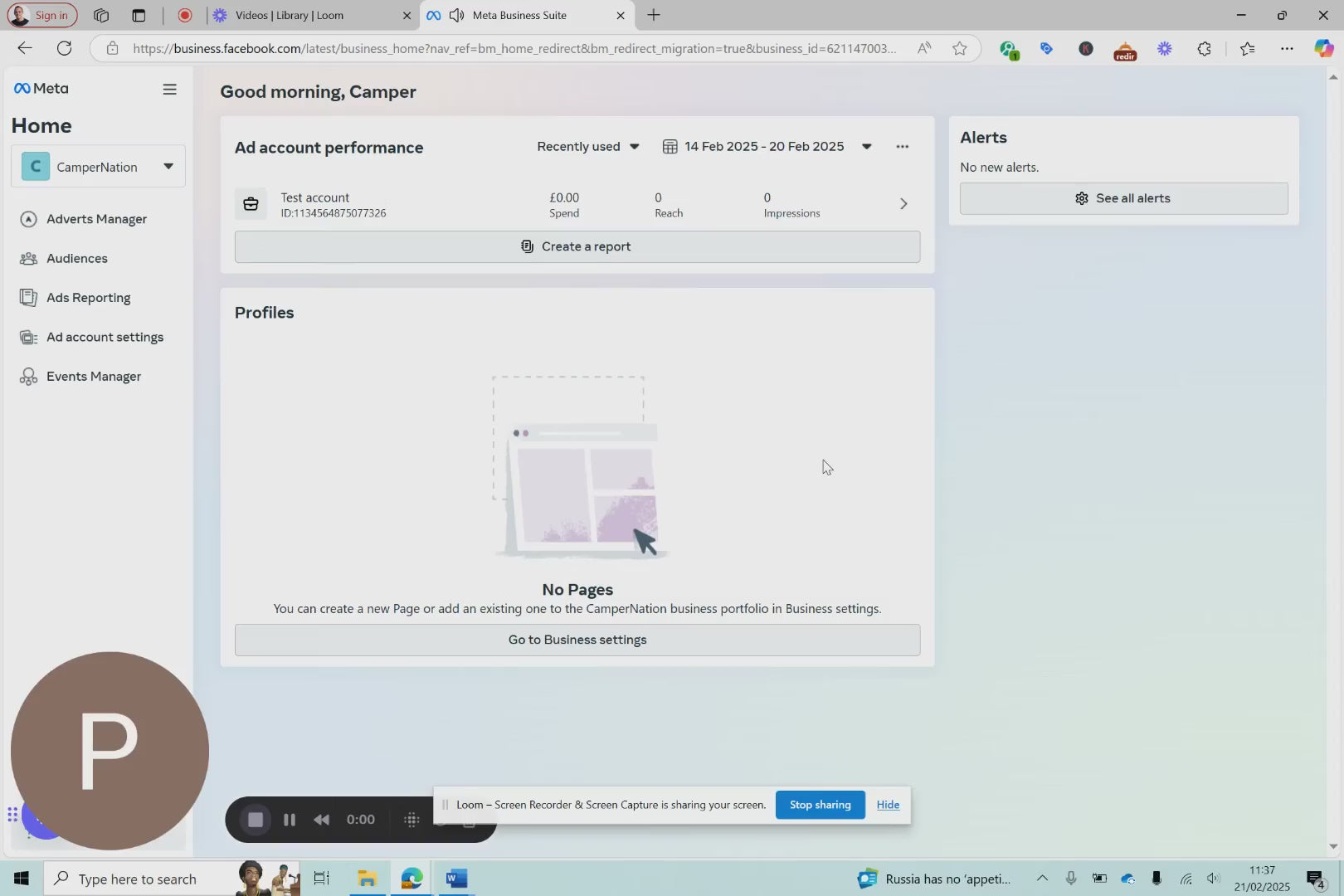Click Create a report button
The width and height of the screenshot is (1344, 896).
[577, 246]
